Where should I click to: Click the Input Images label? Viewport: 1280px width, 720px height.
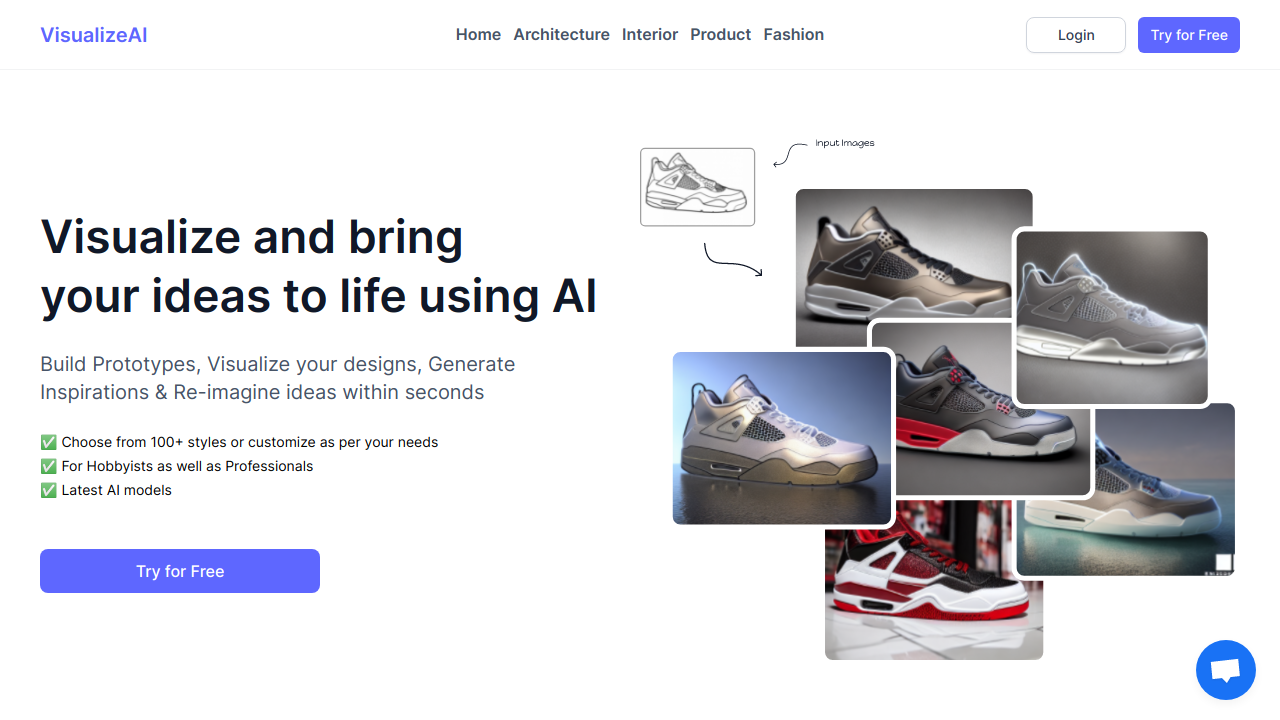845,143
